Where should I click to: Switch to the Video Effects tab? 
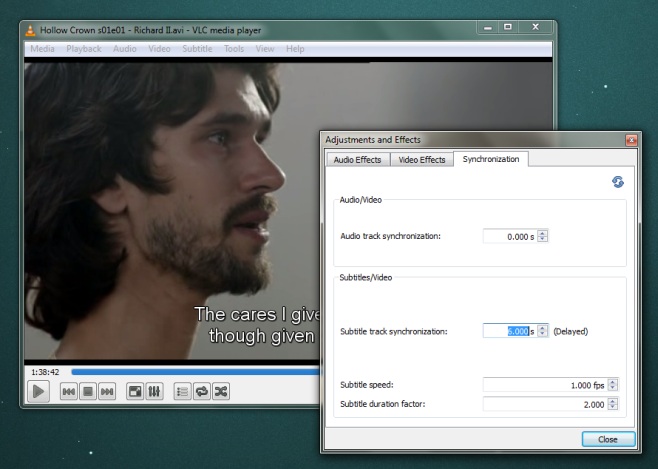coord(422,160)
